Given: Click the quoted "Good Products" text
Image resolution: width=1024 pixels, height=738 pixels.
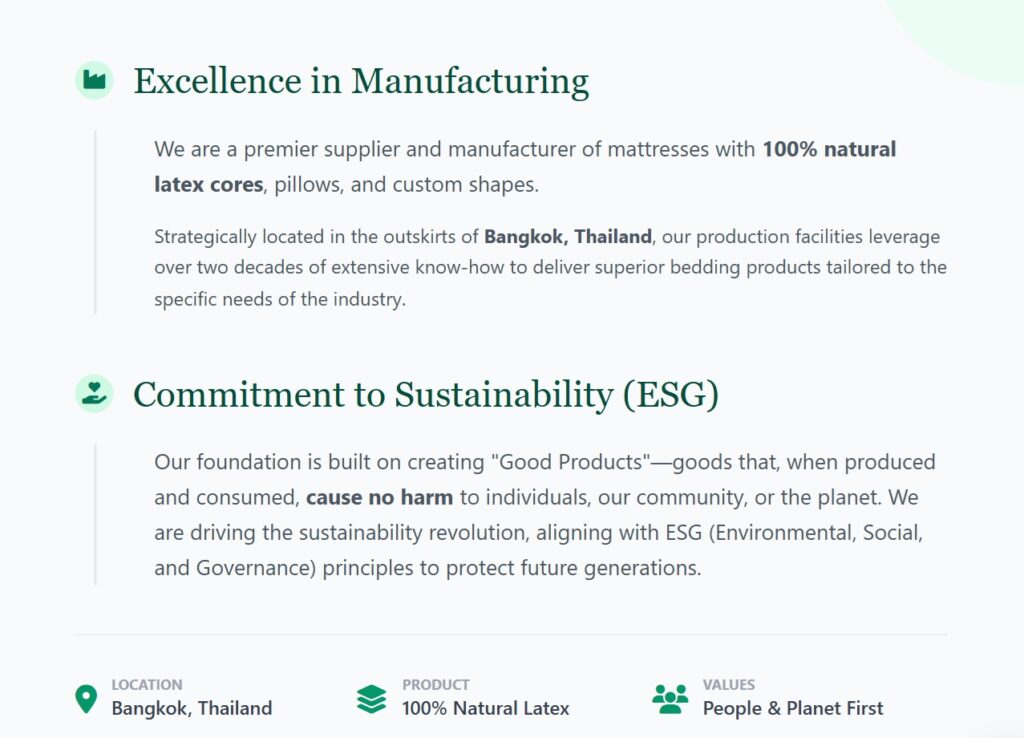Looking at the screenshot, I should [570, 462].
